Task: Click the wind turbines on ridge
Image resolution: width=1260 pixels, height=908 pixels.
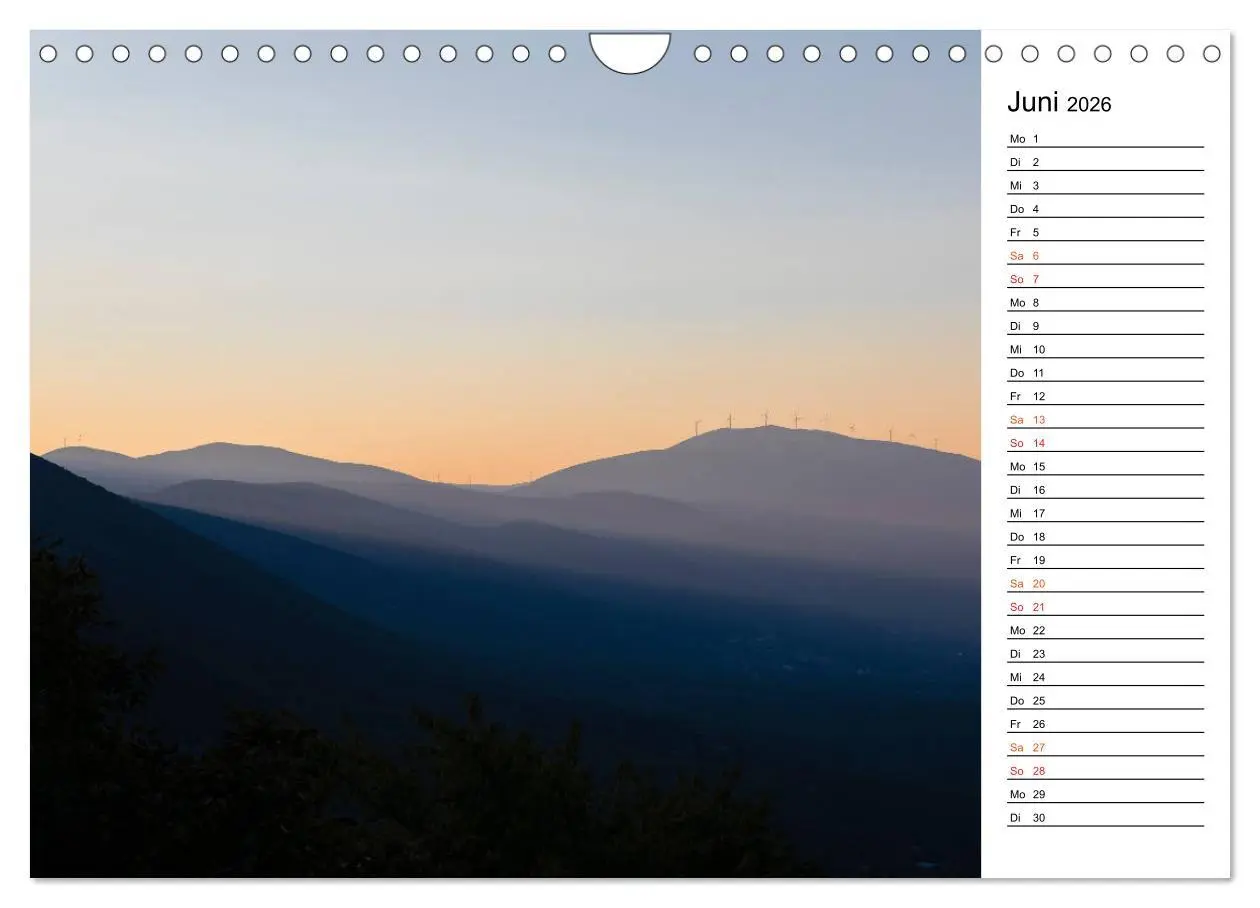Action: pos(815,425)
